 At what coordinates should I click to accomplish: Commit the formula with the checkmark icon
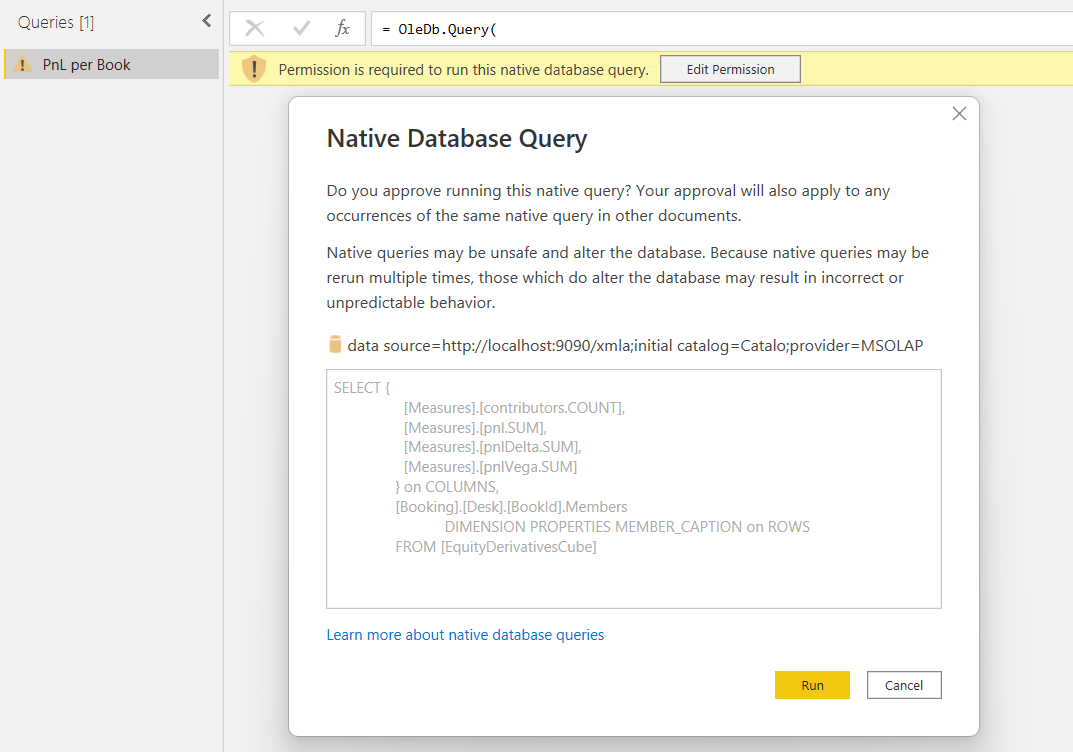coord(301,28)
